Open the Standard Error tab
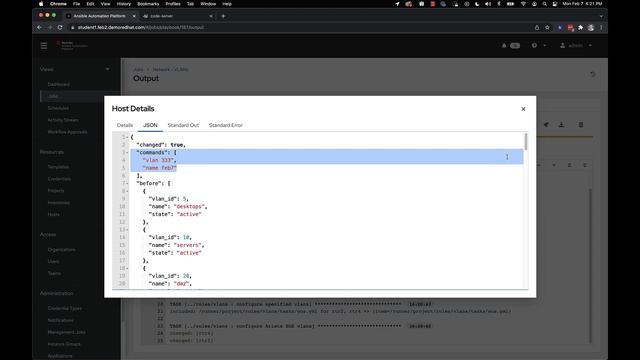Viewport: 640px width, 360px height. [x=226, y=125]
